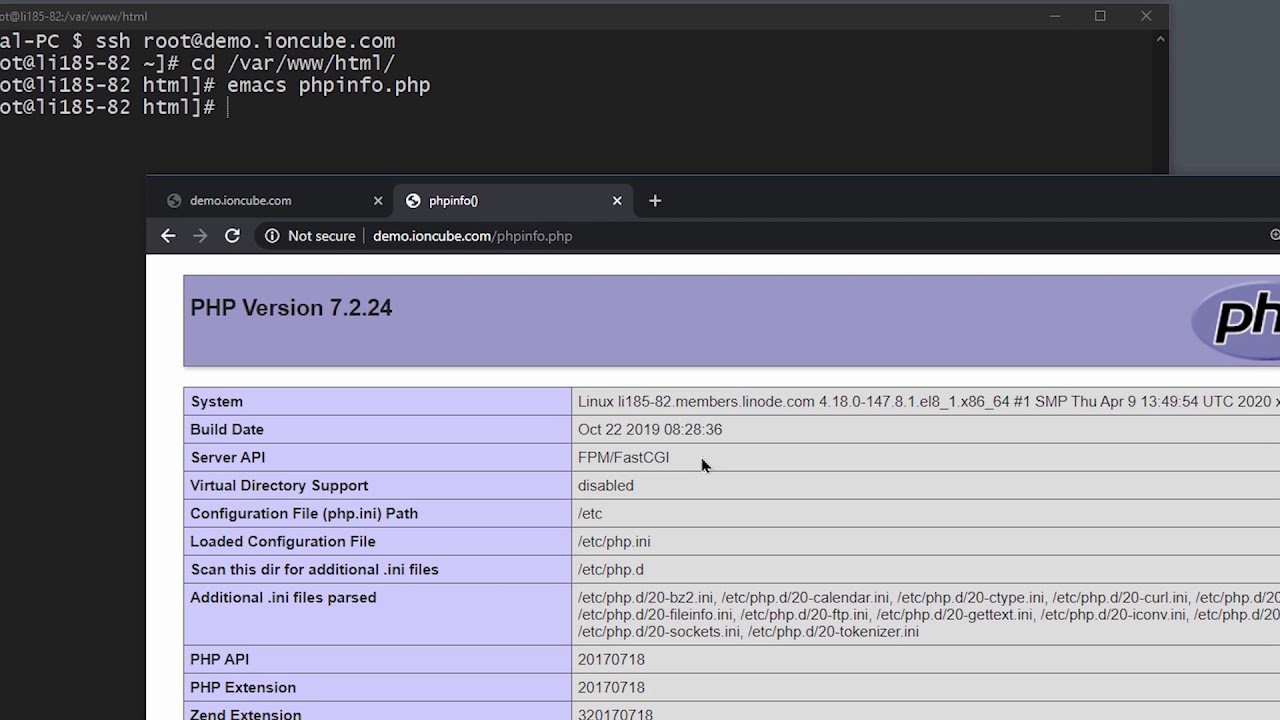Minimize the terminal window
The image size is (1280, 720).
(1054, 16)
